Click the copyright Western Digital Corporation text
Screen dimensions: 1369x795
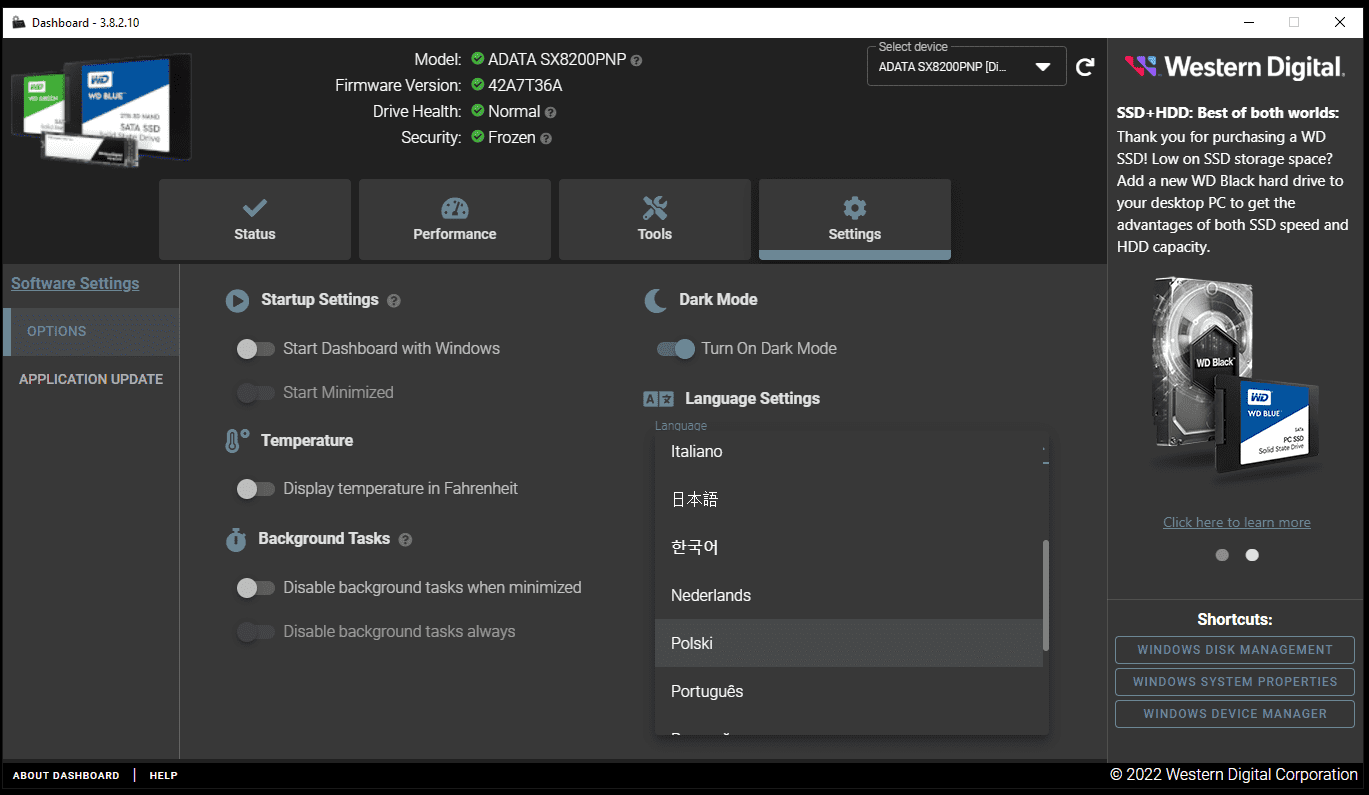1234,775
